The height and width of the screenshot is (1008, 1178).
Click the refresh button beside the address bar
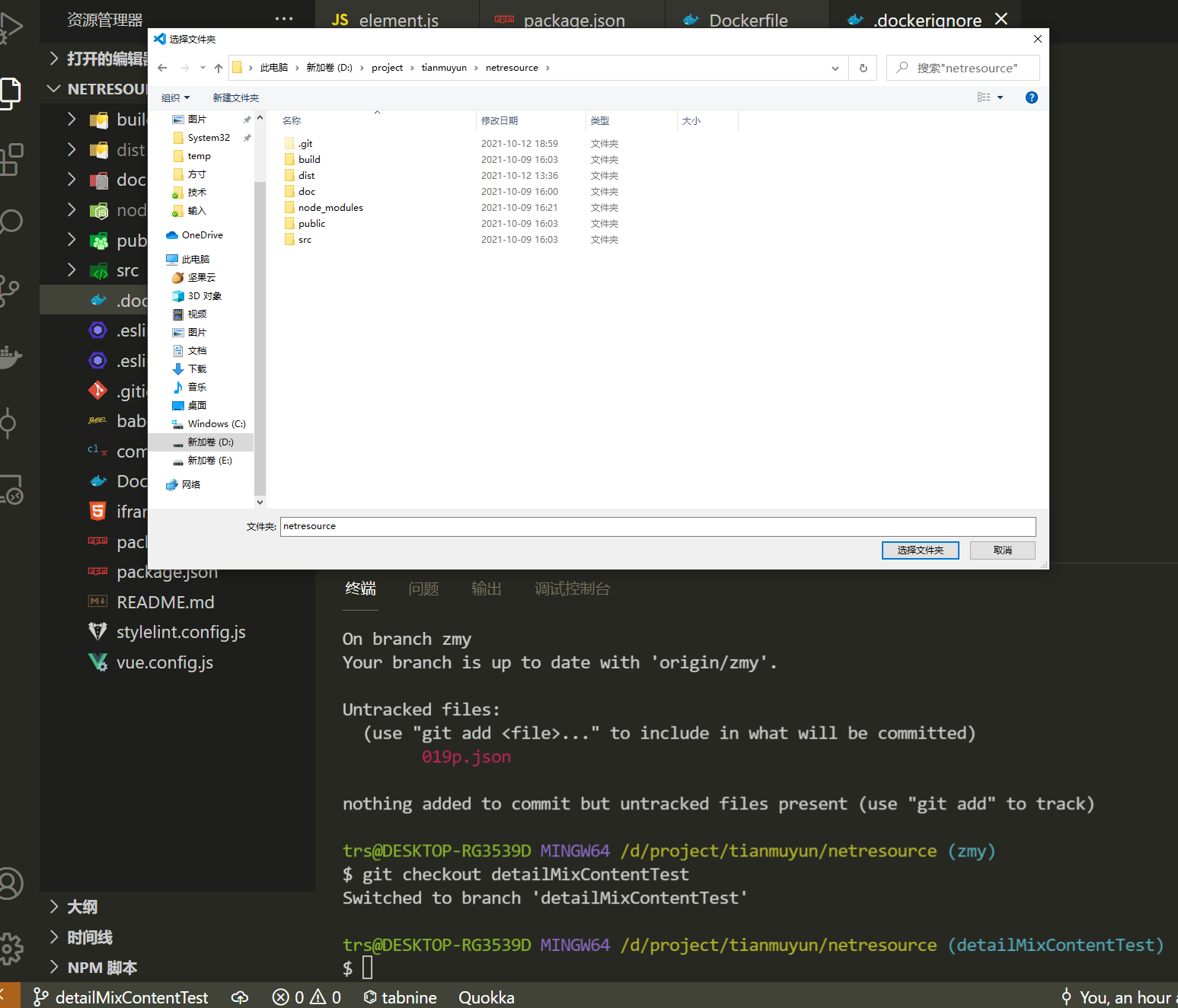(863, 68)
